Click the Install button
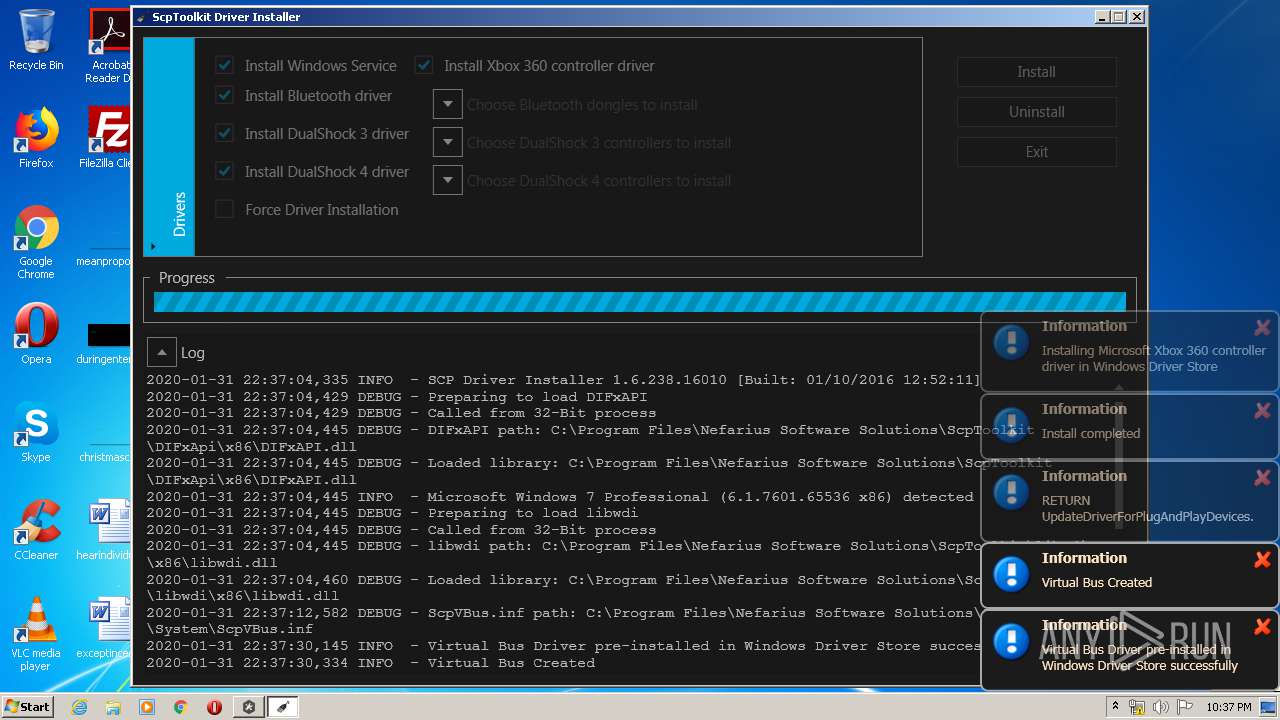This screenshot has width=1280, height=720. pyautogui.click(x=1036, y=72)
